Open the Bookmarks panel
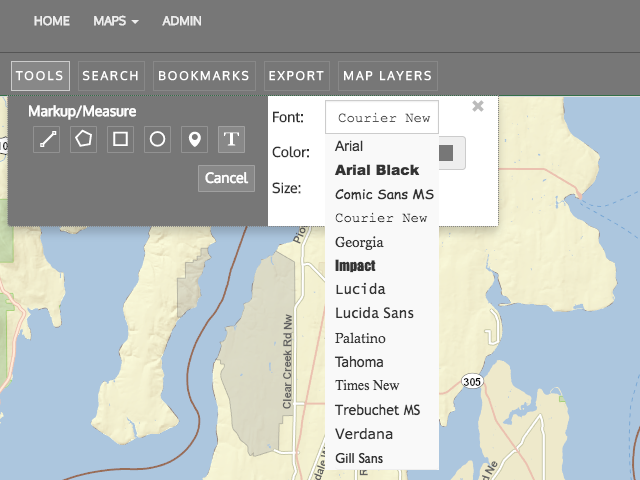 [x=204, y=76]
